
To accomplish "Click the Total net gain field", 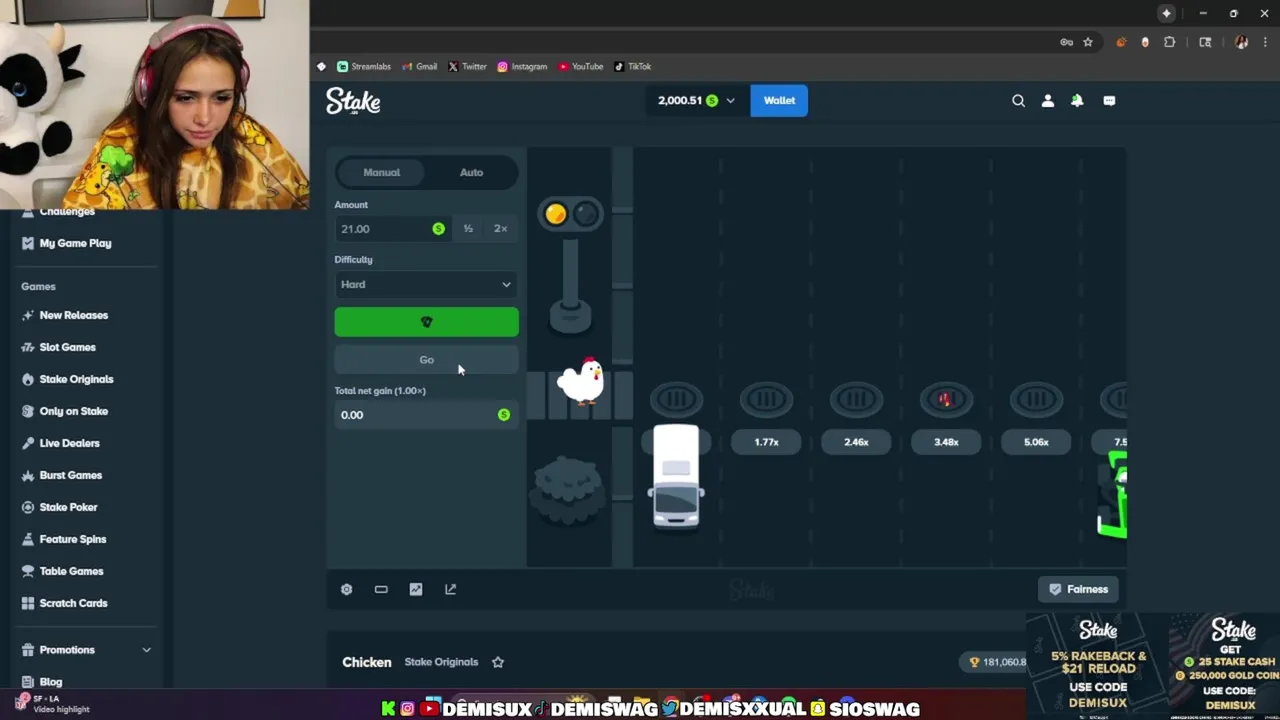I will coord(426,415).
